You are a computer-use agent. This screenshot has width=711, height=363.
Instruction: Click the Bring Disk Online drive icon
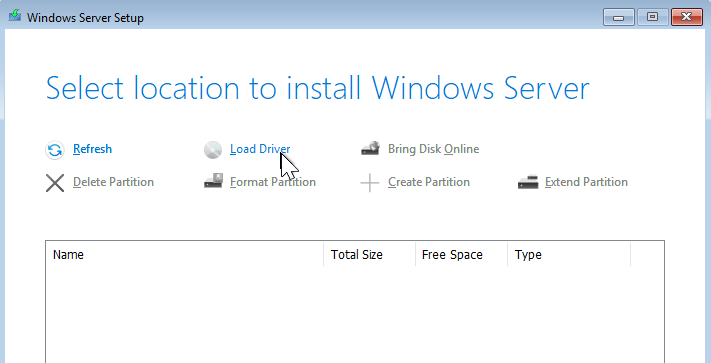tap(370, 149)
